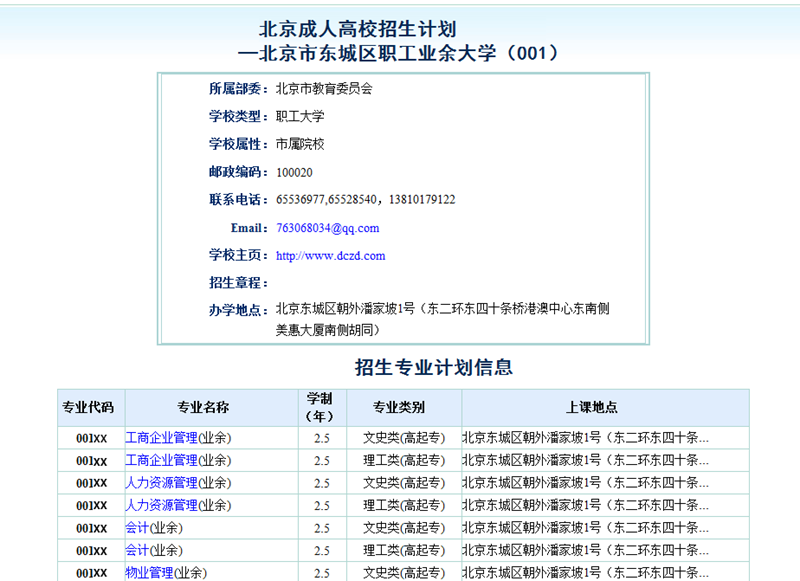Screen dimensions: 800x581
Task: Click the 上课地点 column header
Action: (x=591, y=408)
